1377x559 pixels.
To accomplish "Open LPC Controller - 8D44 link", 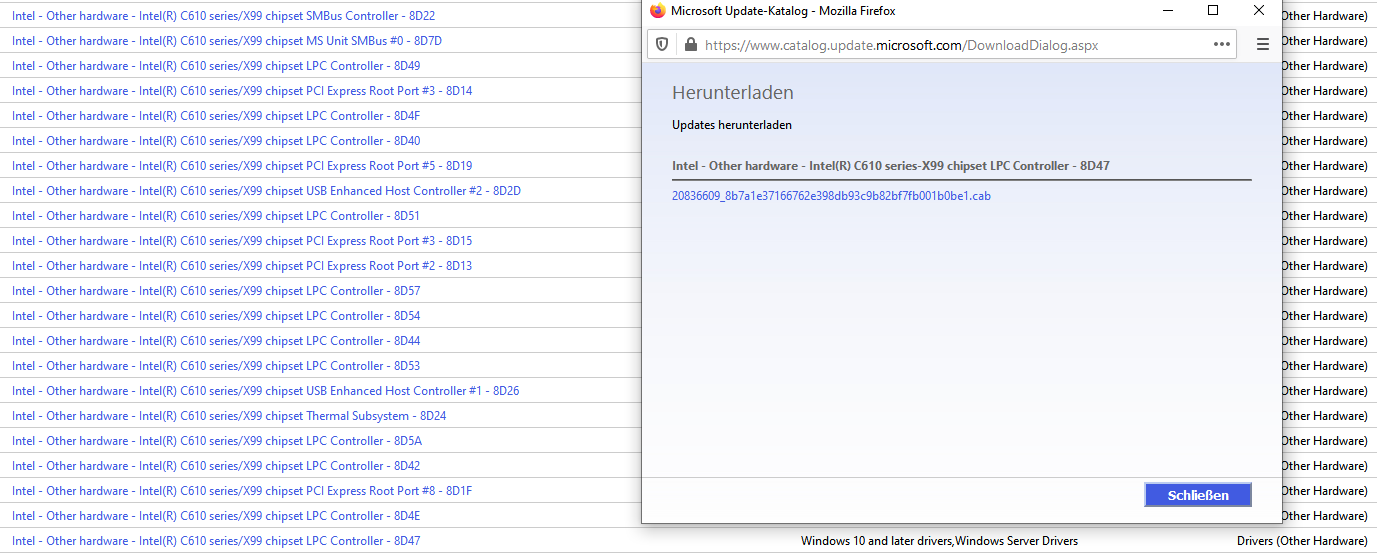I will coord(216,341).
